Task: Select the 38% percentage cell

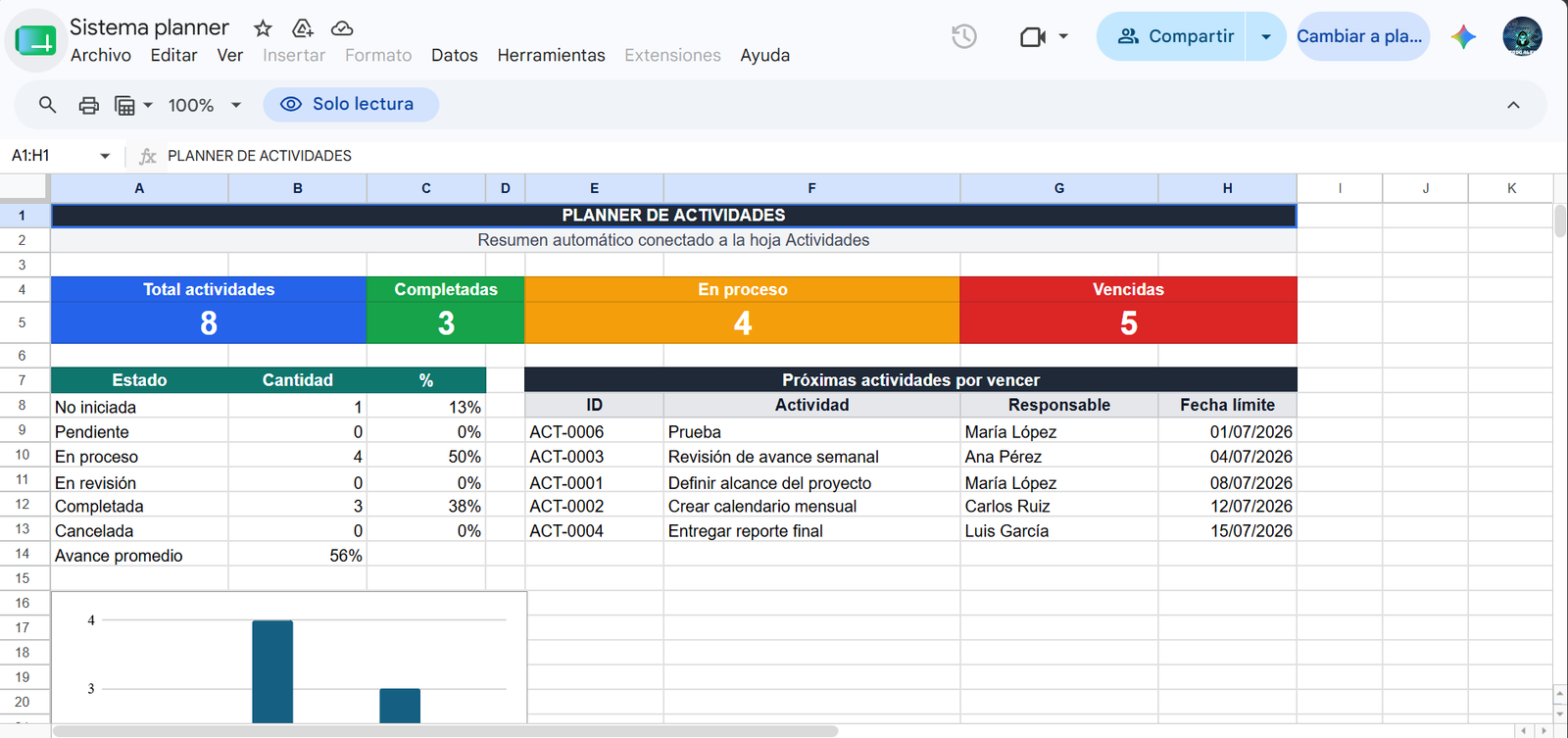Action: [x=426, y=506]
